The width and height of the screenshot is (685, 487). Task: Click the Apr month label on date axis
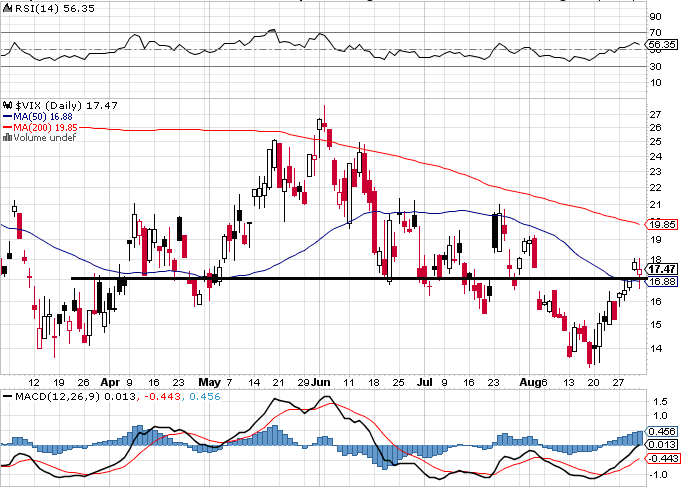coord(110,382)
